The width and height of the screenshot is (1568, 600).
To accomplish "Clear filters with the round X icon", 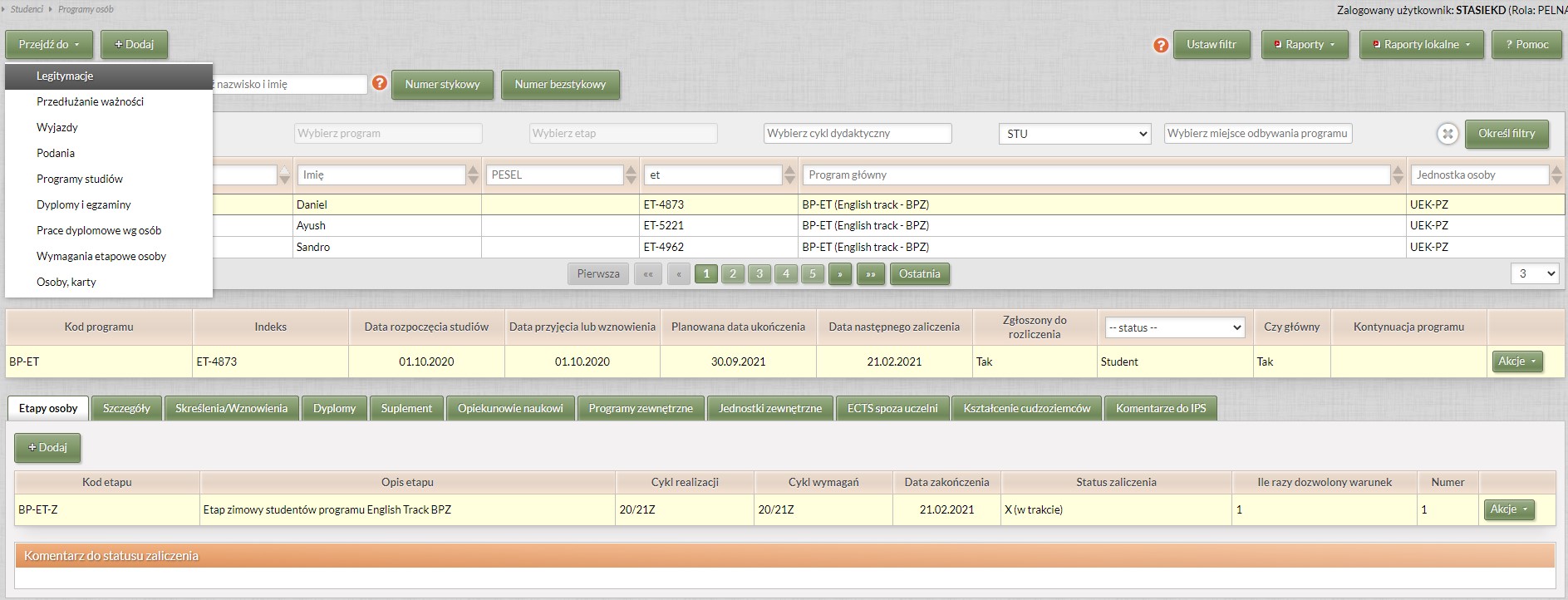I will tap(1448, 134).
